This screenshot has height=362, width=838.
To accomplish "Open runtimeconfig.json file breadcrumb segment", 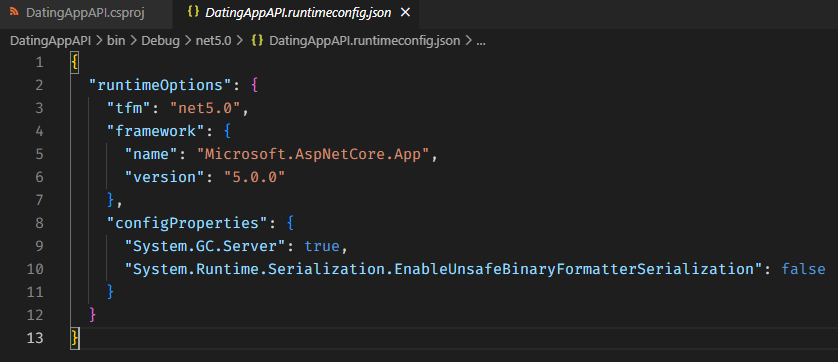I will [x=364, y=41].
